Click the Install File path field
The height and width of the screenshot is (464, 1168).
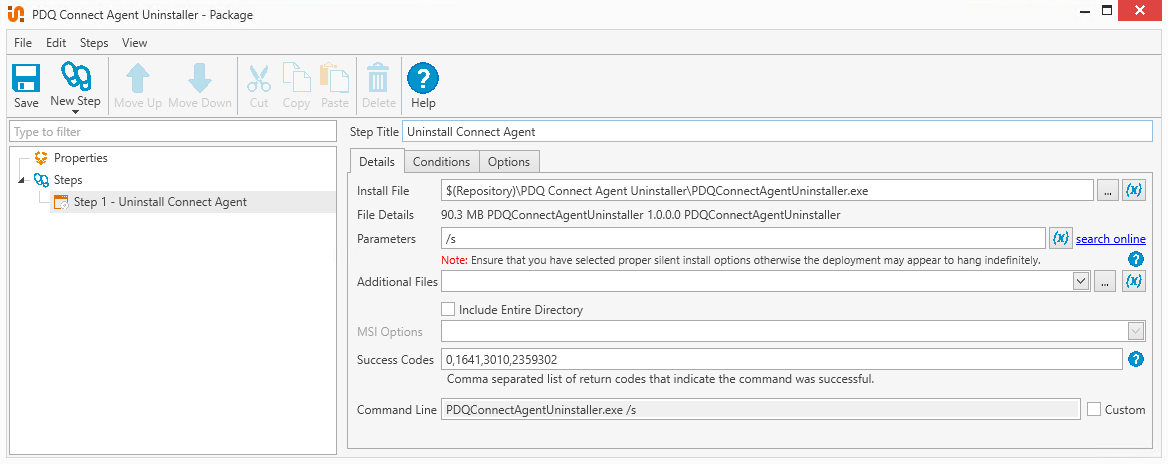[767, 191]
